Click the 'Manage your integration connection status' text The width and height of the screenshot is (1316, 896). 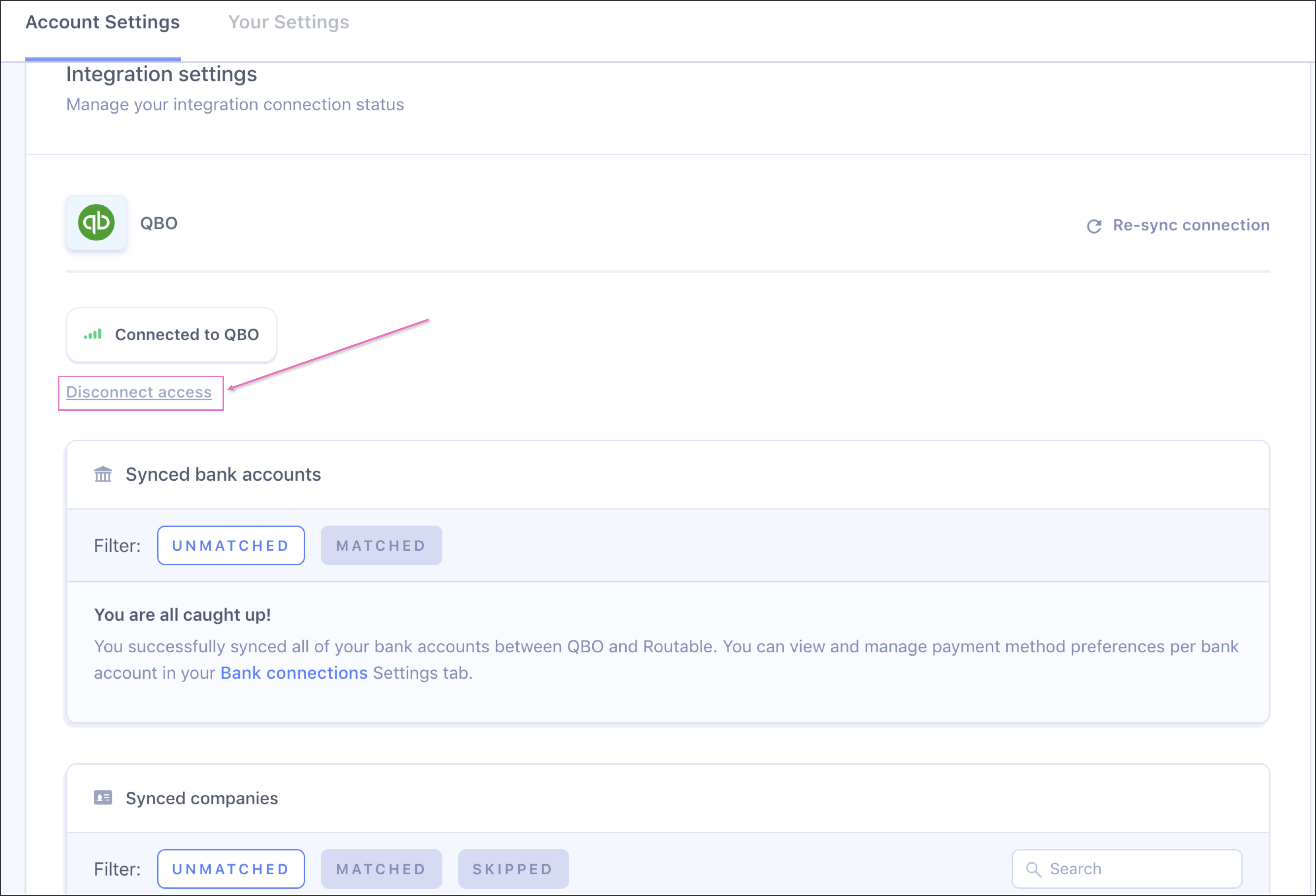(235, 104)
